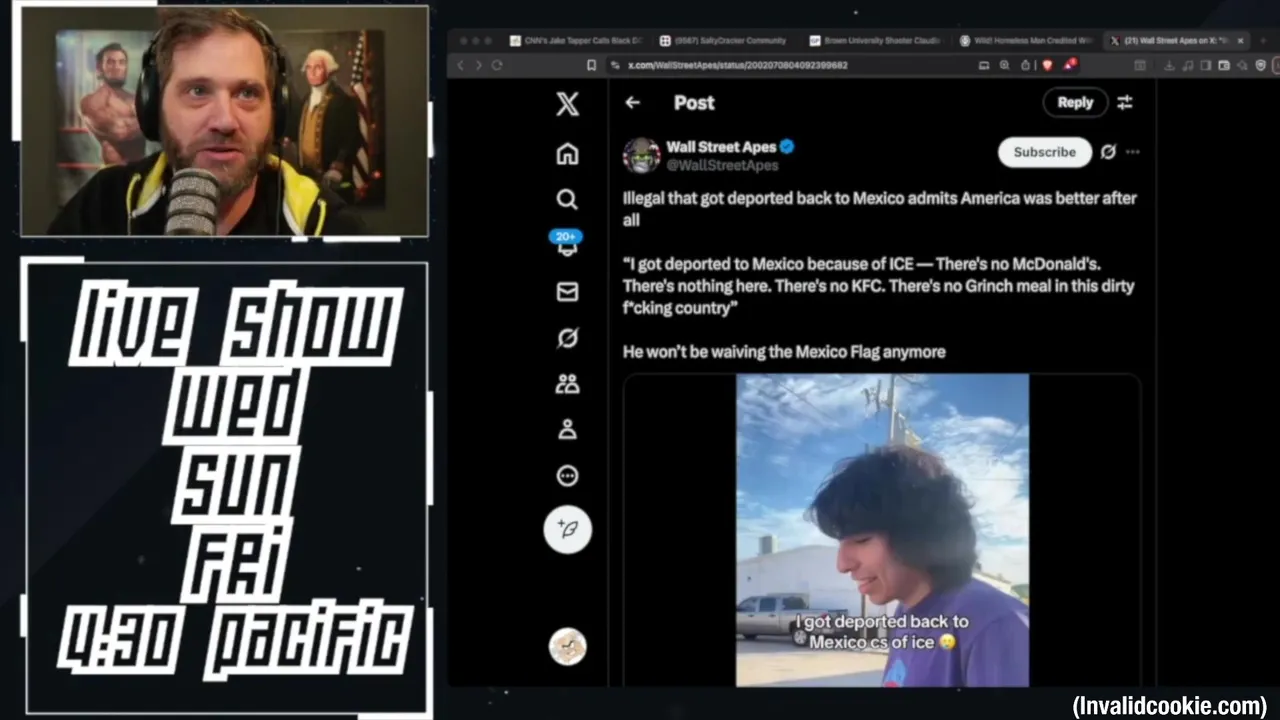This screenshot has width=1280, height=720.
Task: Compose a new post with feather button
Action: pos(567,529)
